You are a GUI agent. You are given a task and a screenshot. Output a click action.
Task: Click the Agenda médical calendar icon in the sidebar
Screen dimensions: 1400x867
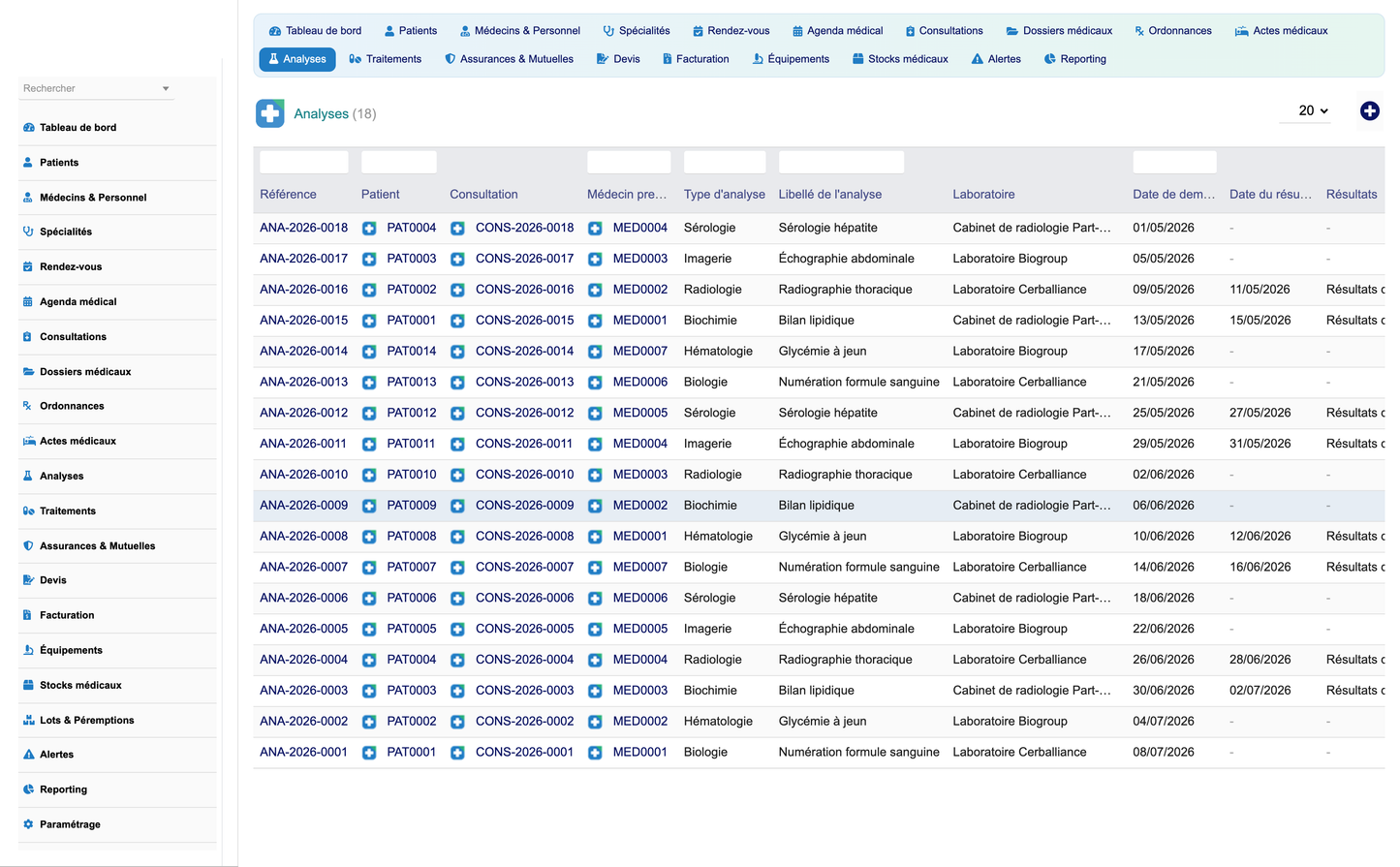pyautogui.click(x=28, y=301)
